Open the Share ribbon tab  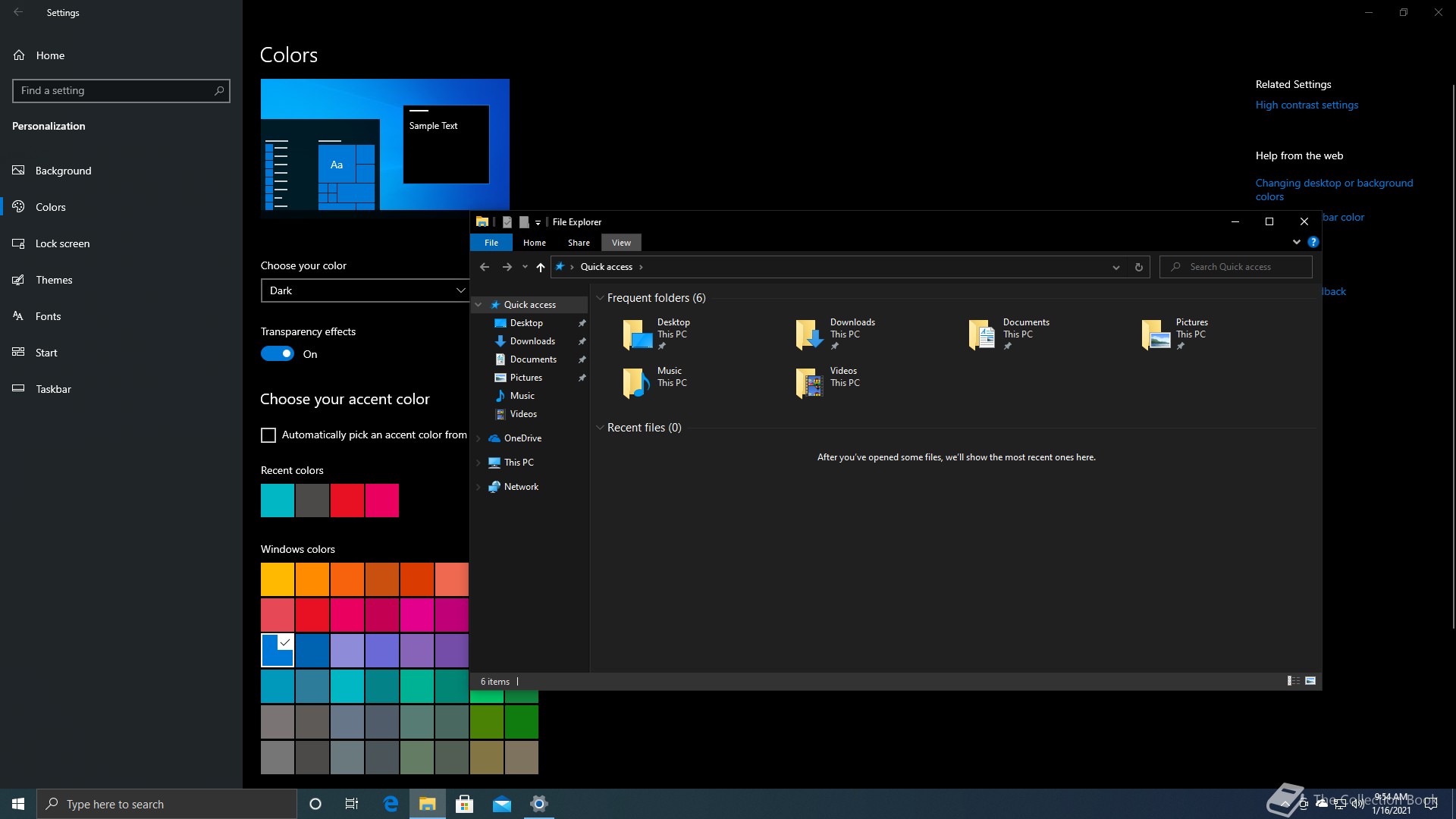(579, 243)
